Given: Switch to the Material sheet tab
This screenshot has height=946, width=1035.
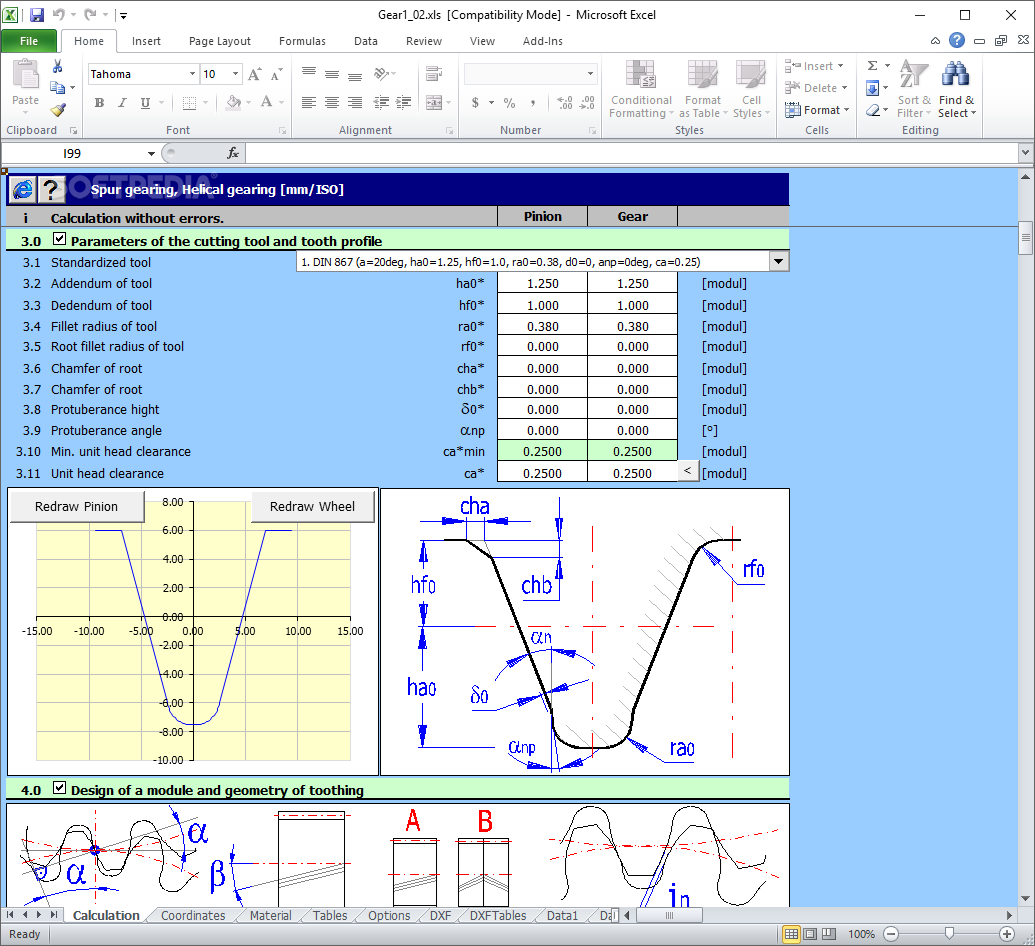Looking at the screenshot, I should 271,916.
